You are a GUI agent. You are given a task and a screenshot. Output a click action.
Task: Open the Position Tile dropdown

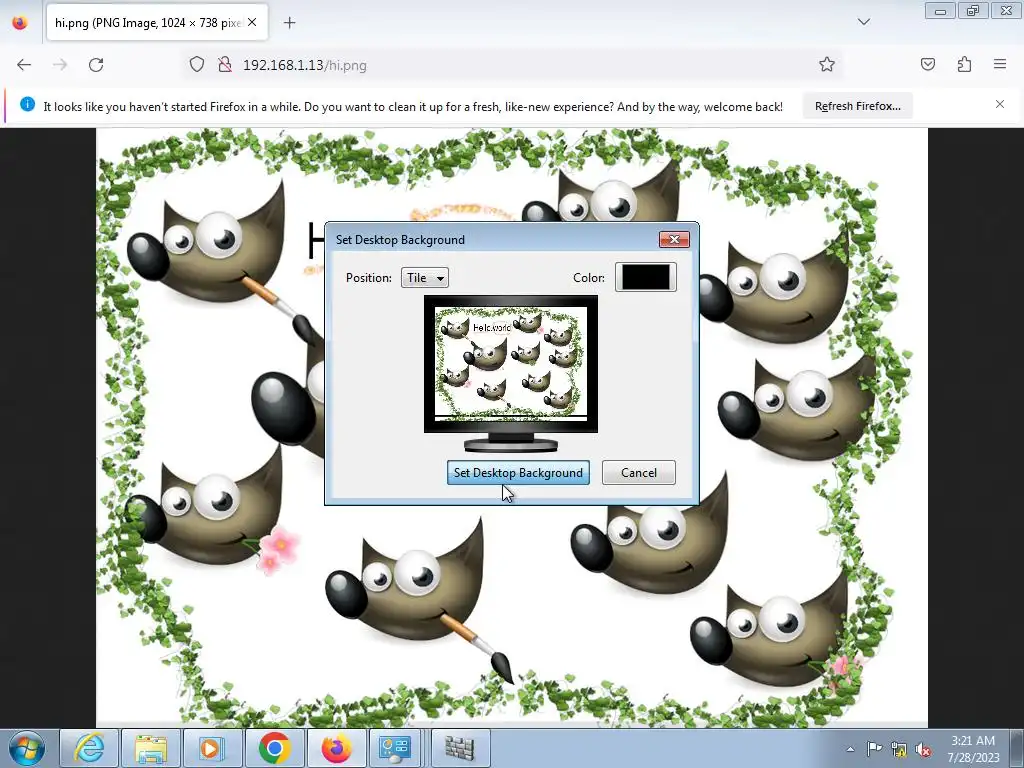click(424, 278)
